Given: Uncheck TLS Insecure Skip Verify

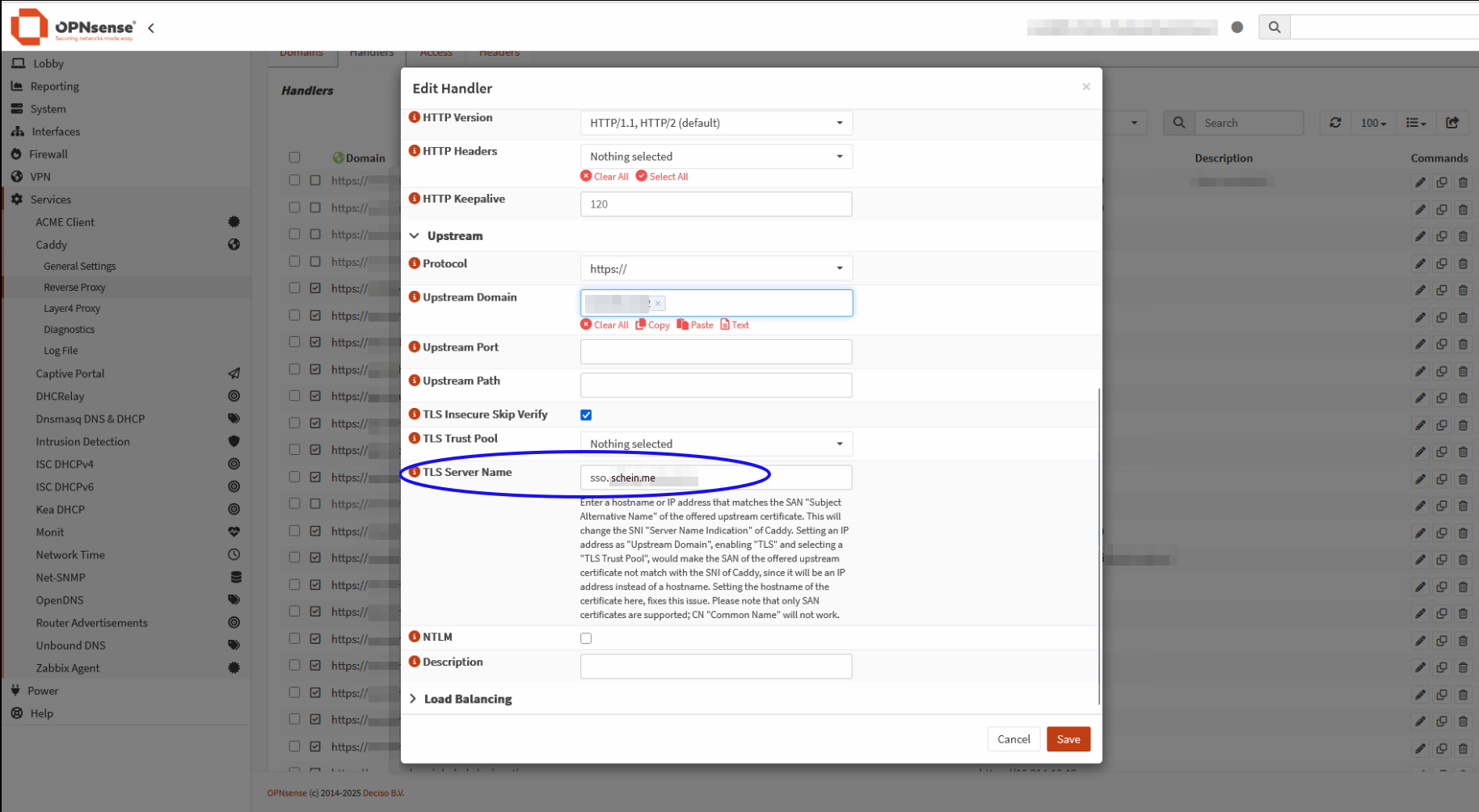Looking at the screenshot, I should (586, 415).
